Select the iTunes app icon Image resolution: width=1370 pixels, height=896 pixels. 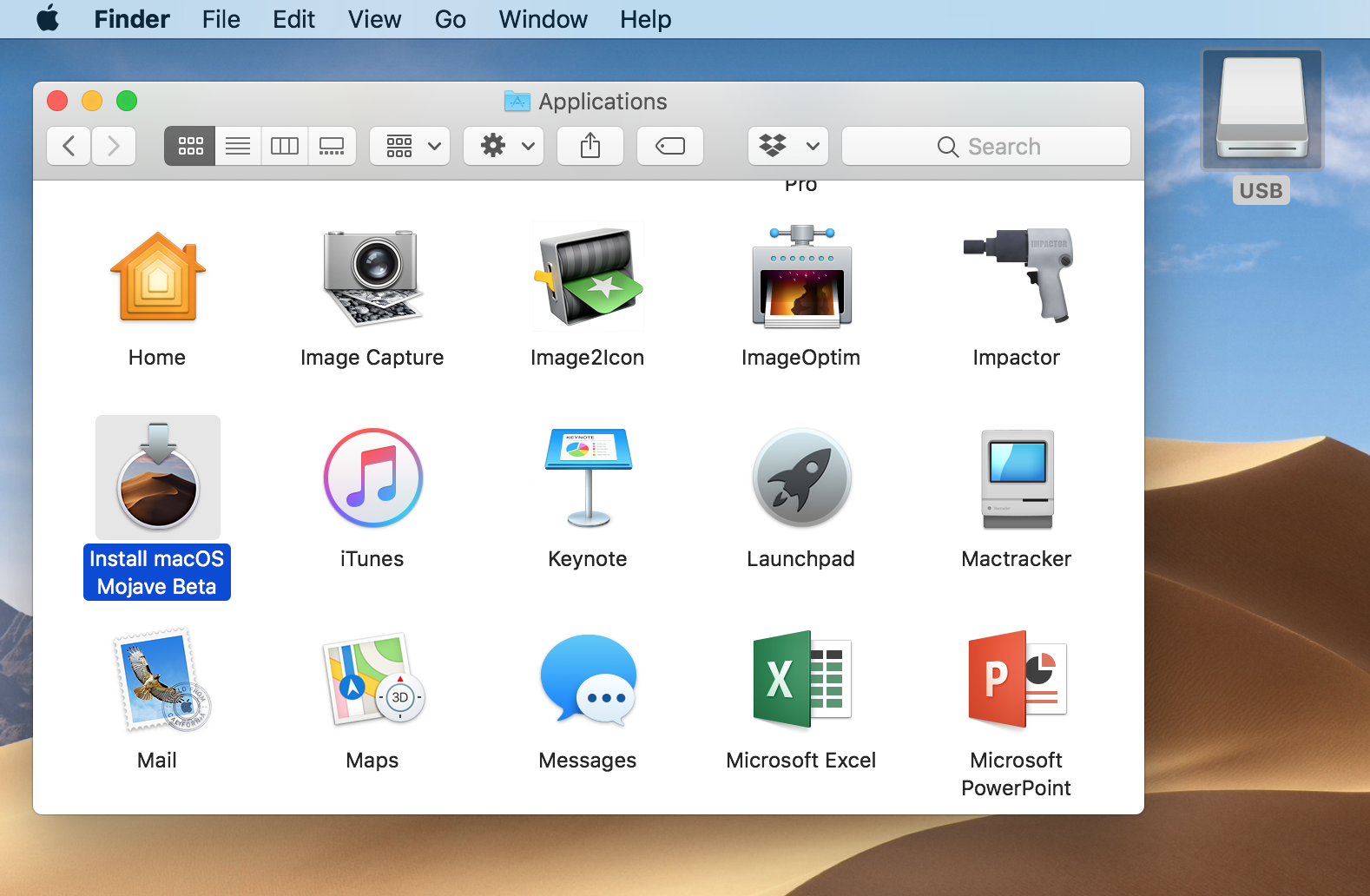coord(372,478)
